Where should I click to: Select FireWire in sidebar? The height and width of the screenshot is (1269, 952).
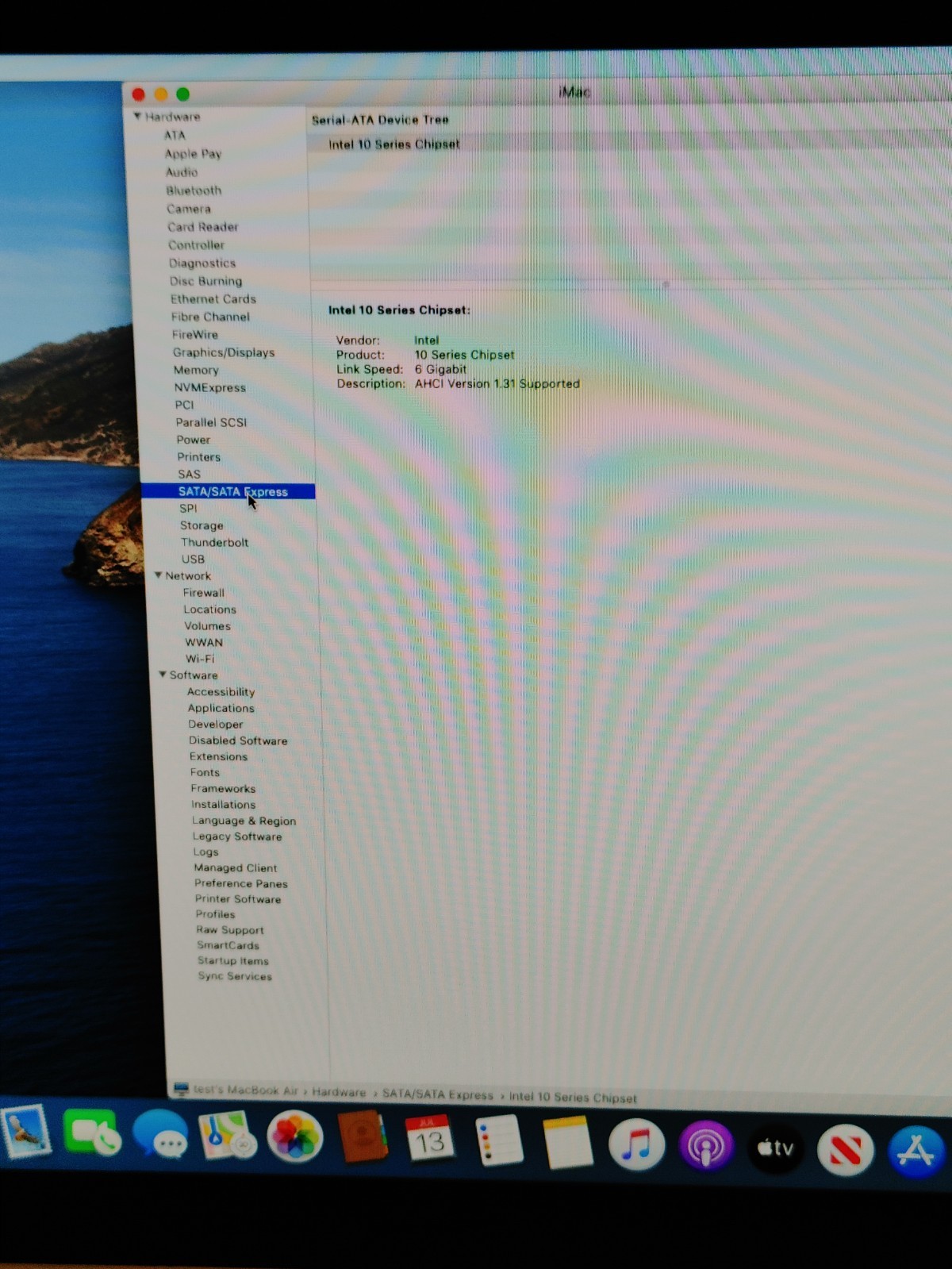[x=194, y=334]
